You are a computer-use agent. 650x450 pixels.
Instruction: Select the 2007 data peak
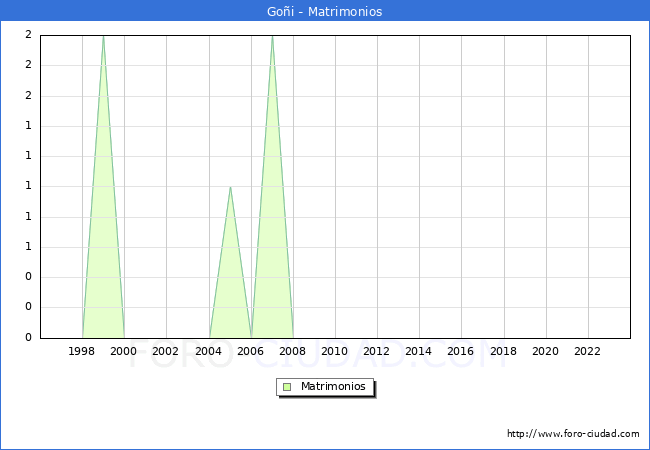(x=272, y=36)
